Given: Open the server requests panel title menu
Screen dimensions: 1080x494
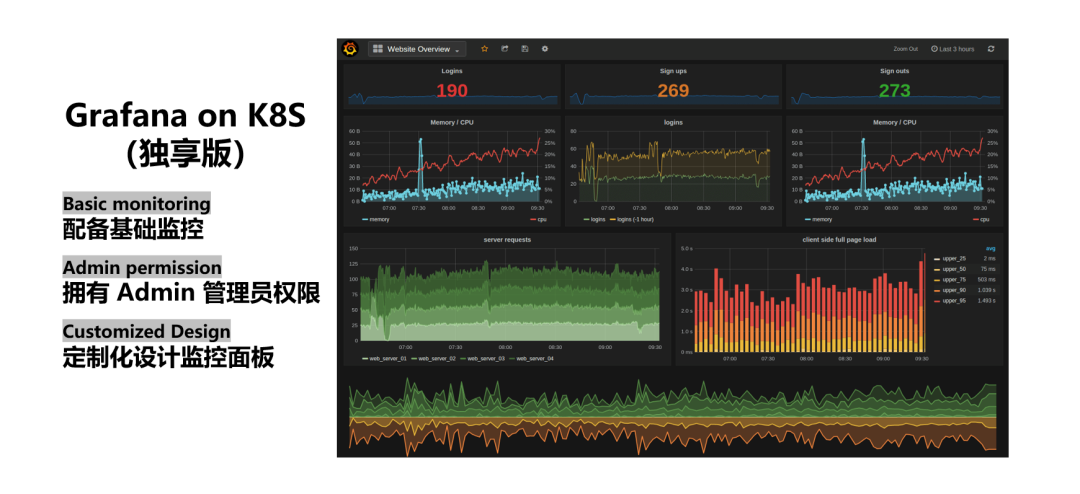Looking at the screenshot, I should click(x=507, y=240).
